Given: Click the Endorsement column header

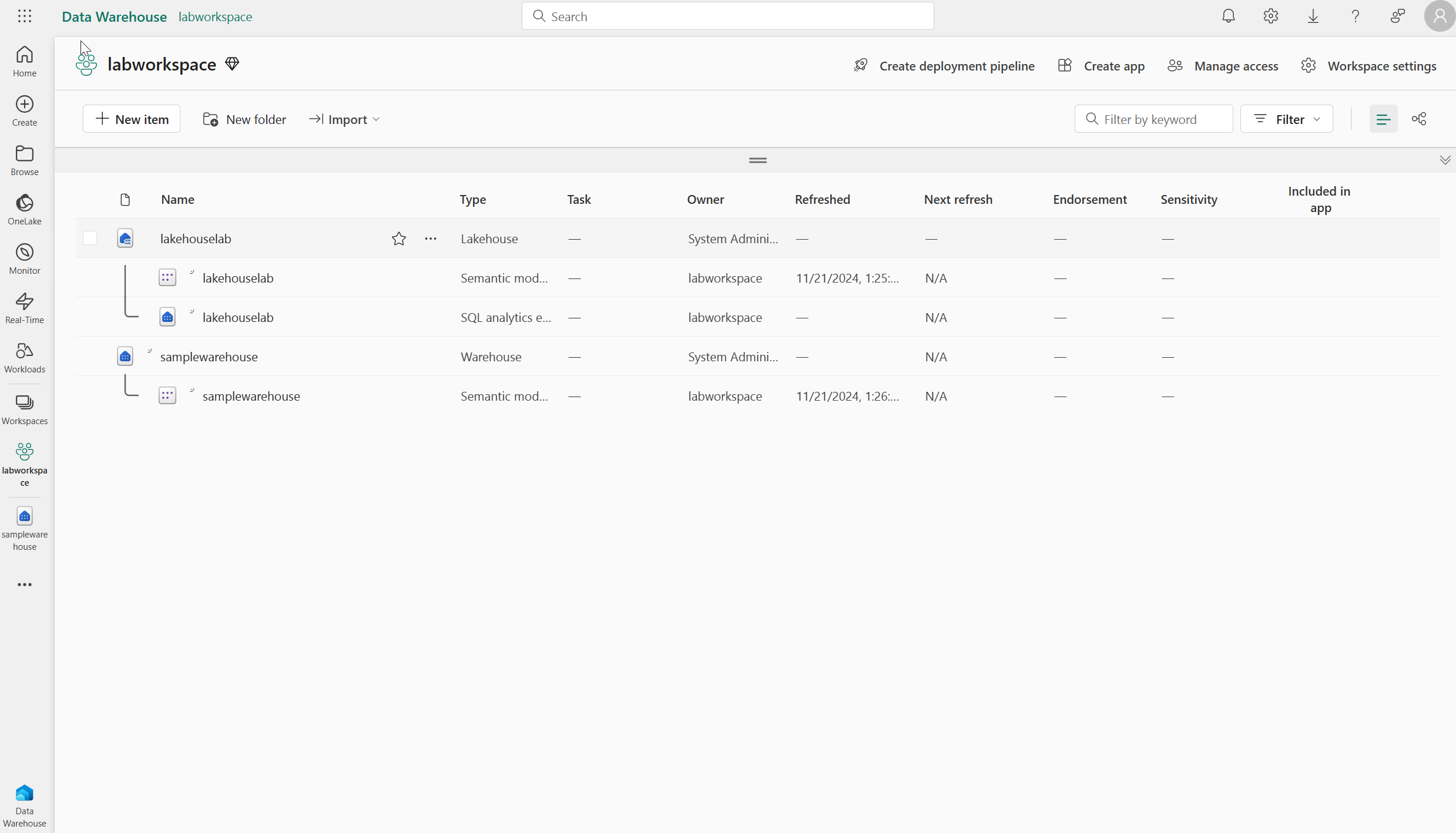Looking at the screenshot, I should pyautogui.click(x=1090, y=199).
